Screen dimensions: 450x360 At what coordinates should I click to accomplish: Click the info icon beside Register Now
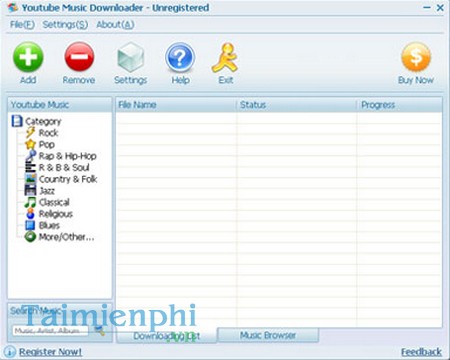(x=10, y=352)
